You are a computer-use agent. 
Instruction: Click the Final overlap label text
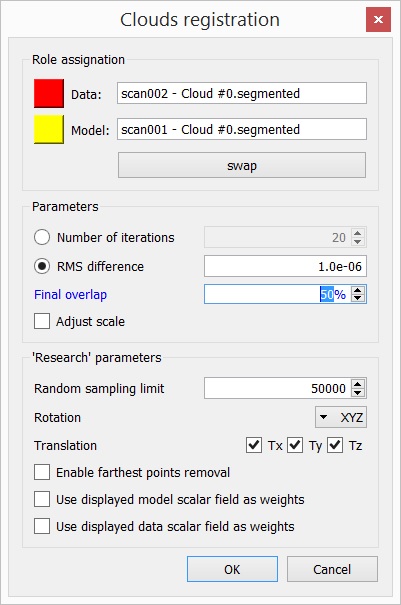click(x=71, y=294)
